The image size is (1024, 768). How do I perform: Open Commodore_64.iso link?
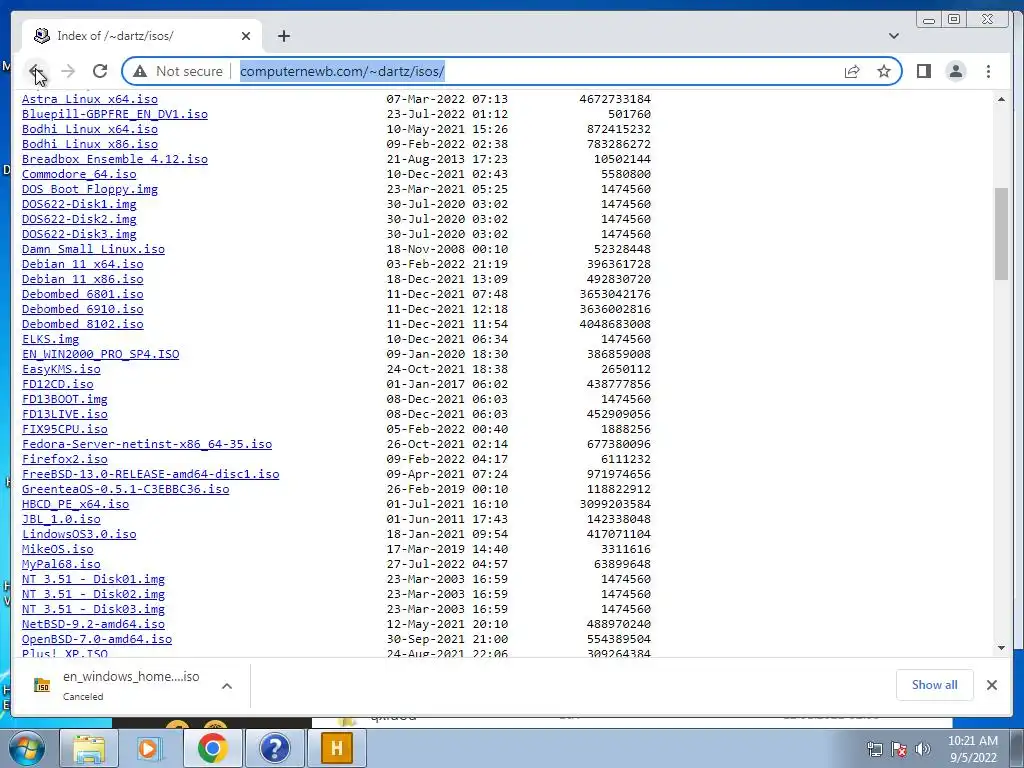pos(79,174)
